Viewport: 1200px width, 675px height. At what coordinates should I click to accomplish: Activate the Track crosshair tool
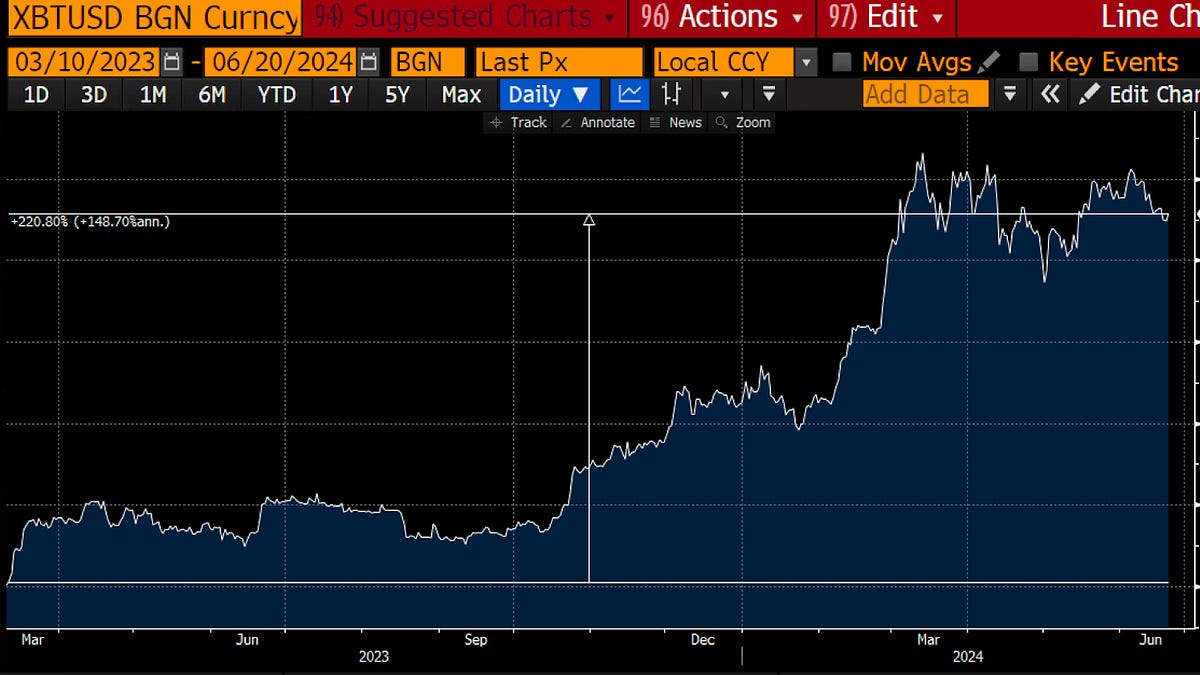pos(519,122)
